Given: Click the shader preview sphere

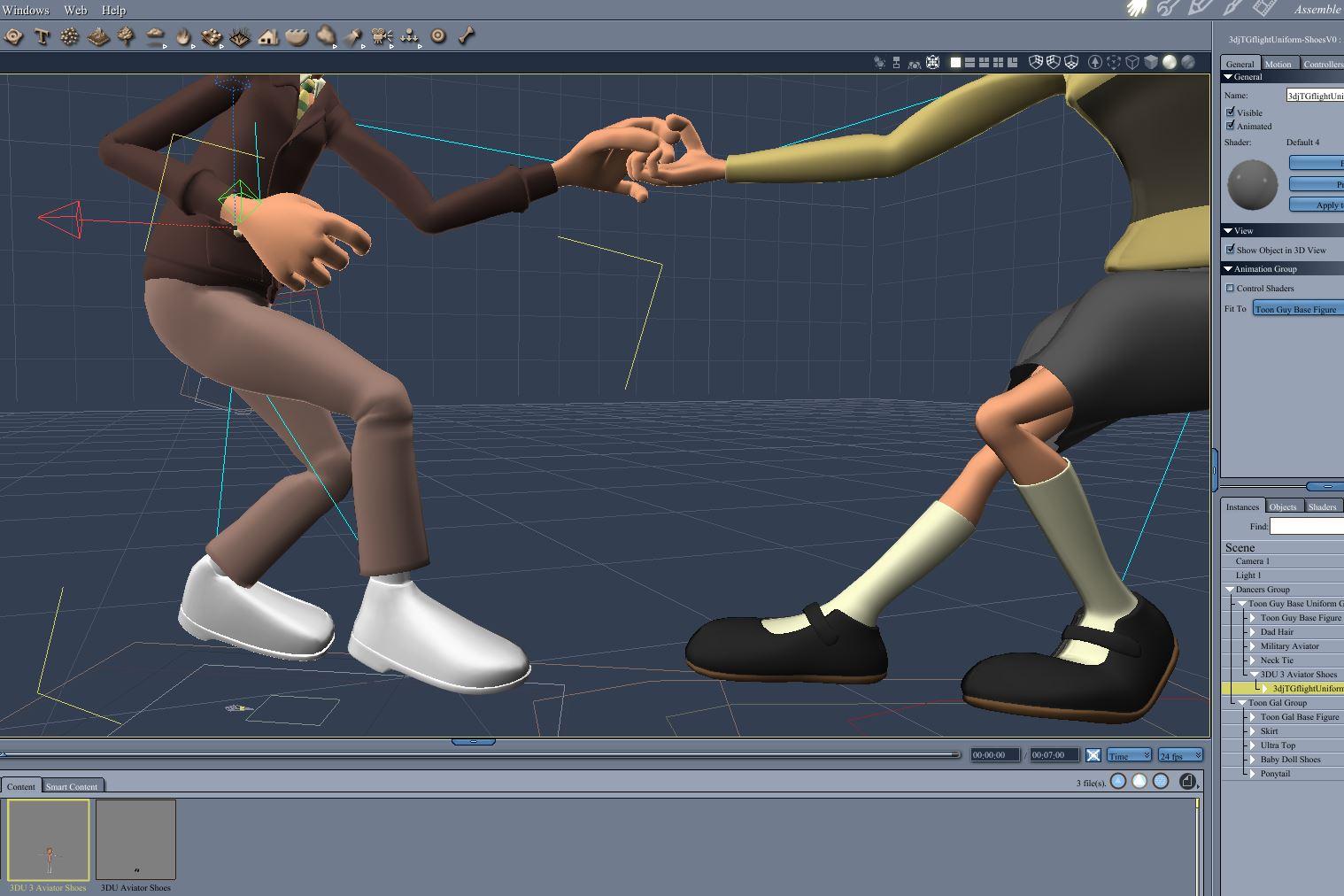Looking at the screenshot, I should (x=1253, y=184).
